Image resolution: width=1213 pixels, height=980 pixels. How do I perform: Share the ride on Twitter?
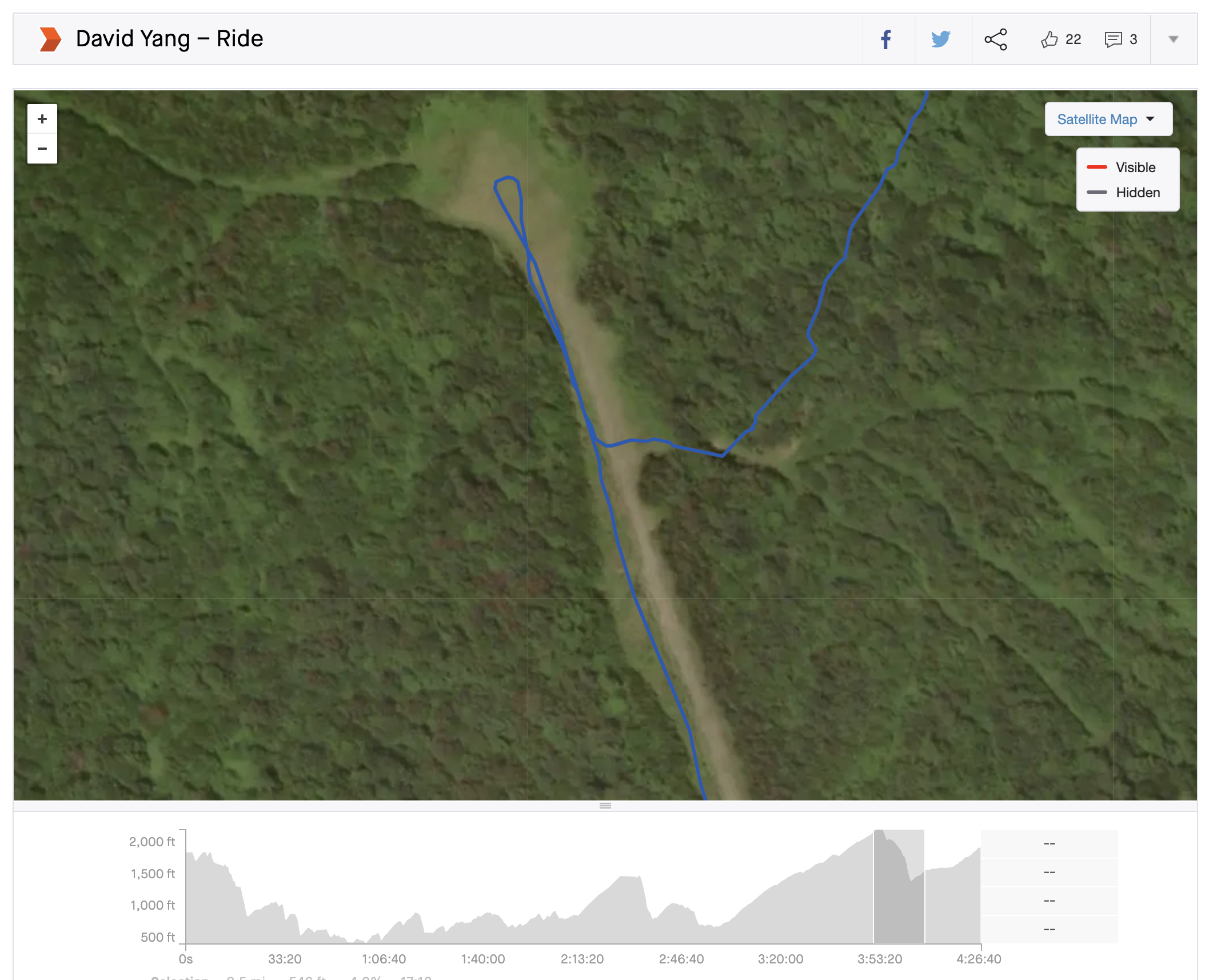tap(940, 39)
